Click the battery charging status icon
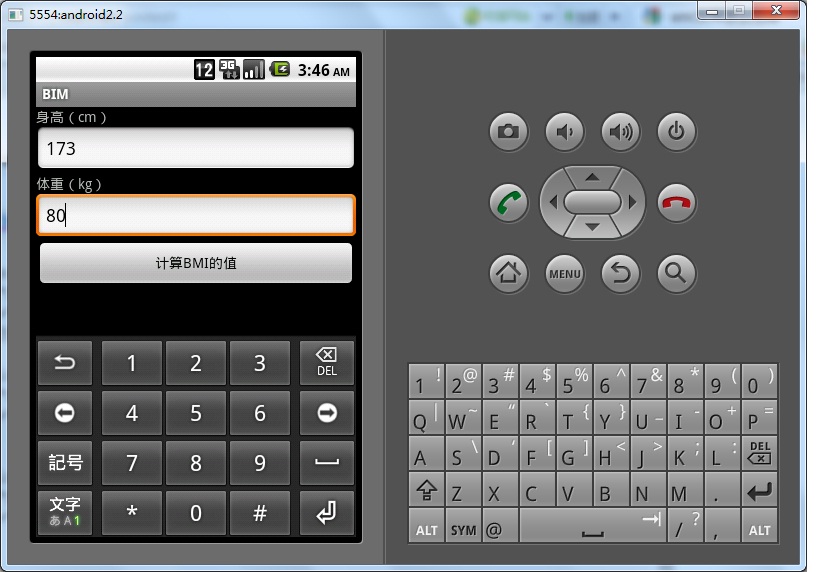Image resolution: width=819 pixels, height=572 pixels. 280,69
